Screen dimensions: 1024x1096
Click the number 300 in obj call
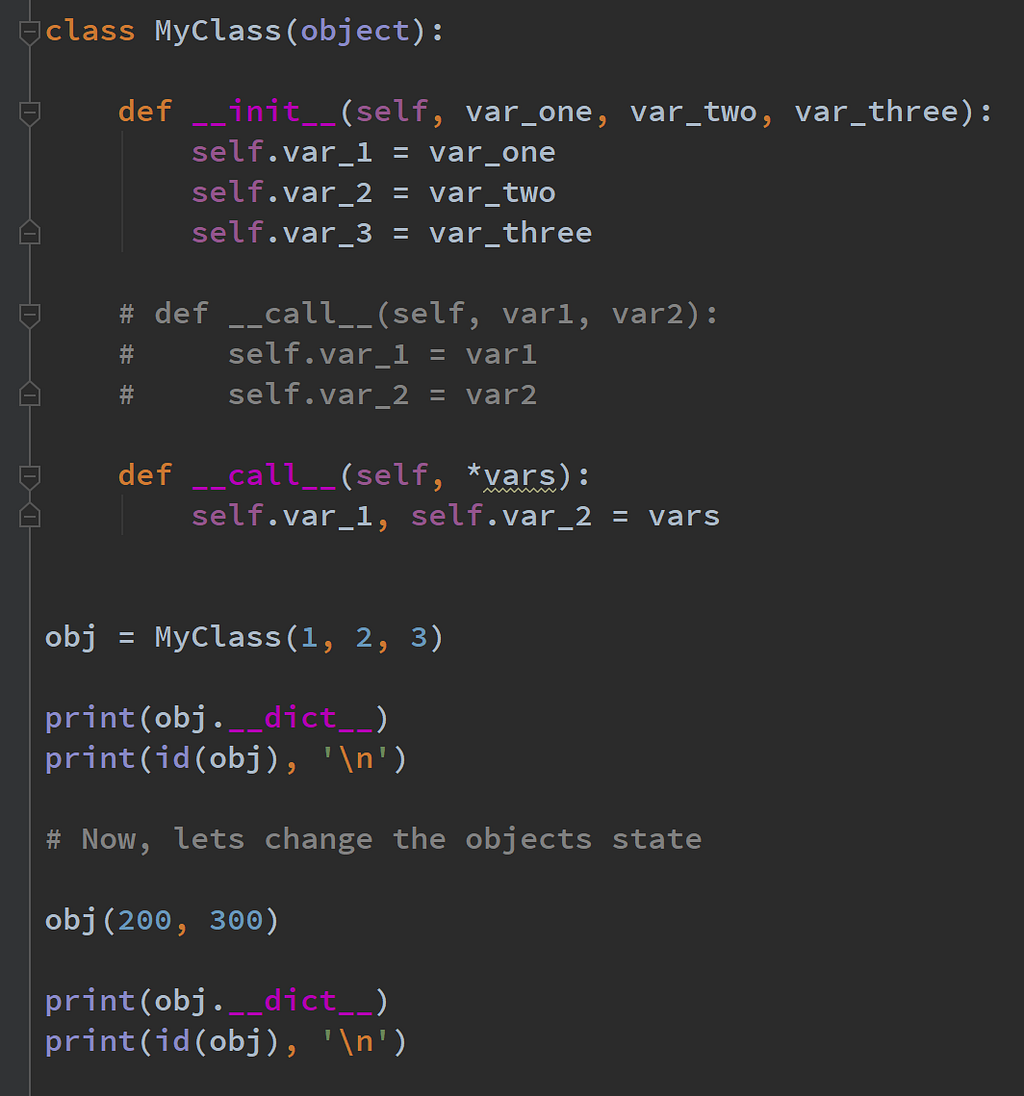coord(236,921)
